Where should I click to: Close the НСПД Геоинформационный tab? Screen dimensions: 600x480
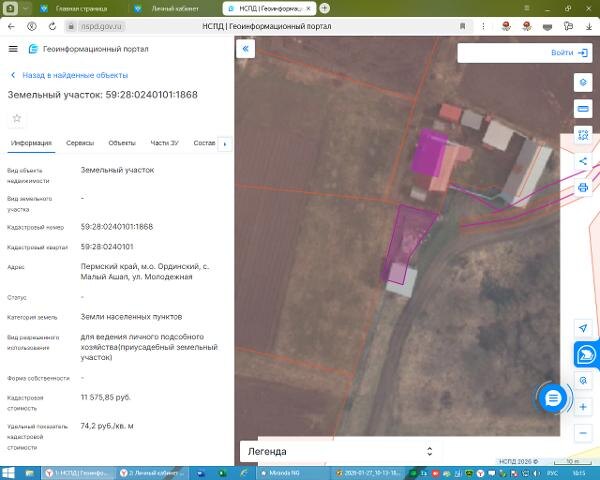pyautogui.click(x=308, y=8)
